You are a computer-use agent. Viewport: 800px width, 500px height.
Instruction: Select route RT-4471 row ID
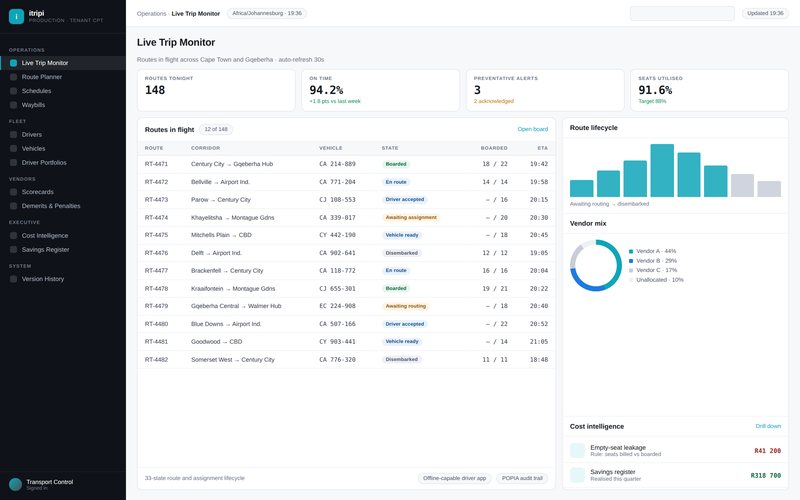click(156, 164)
